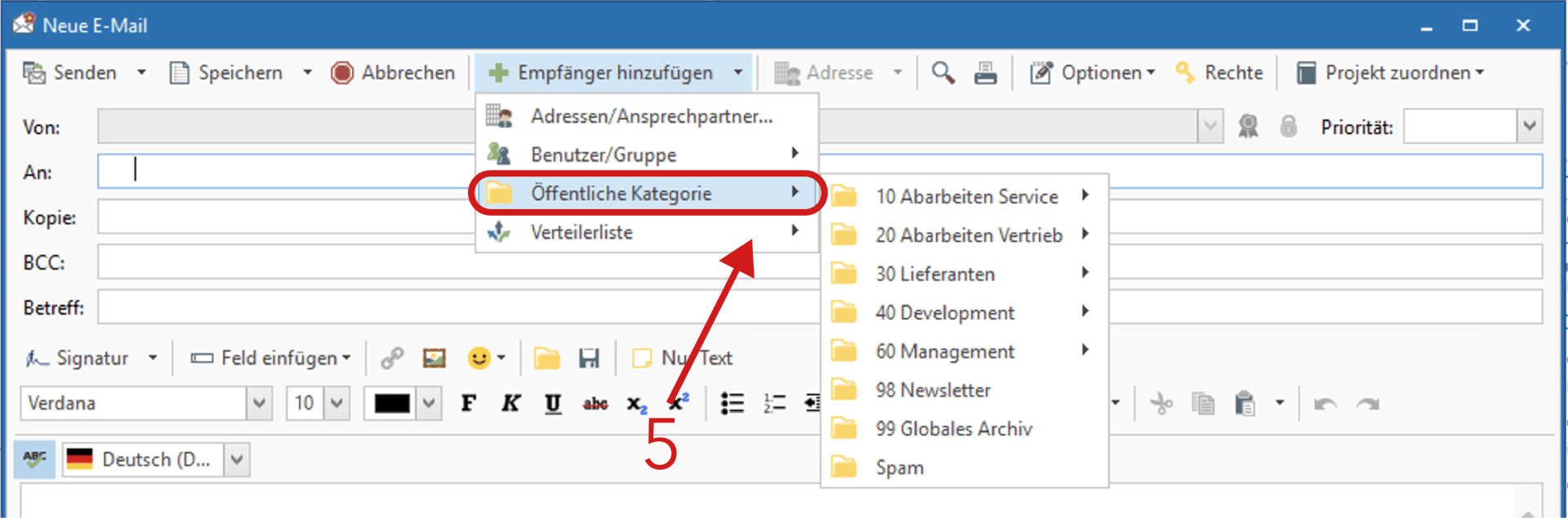This screenshot has height=518, width=1568.
Task: Choose the 40 Development category
Action: (x=964, y=312)
